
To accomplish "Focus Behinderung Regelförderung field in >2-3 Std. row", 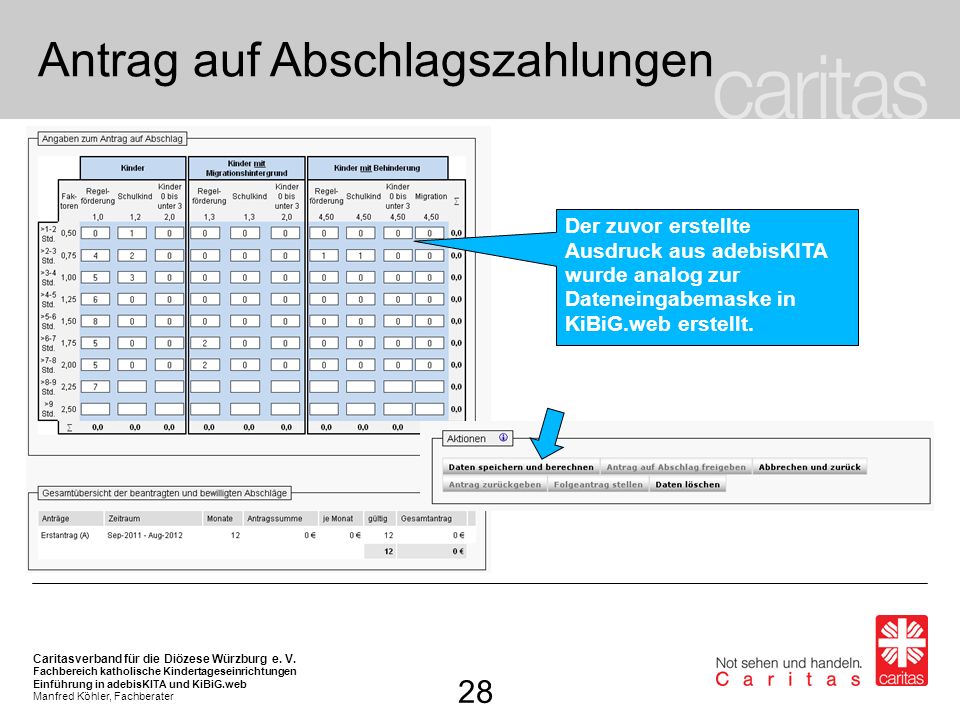I will click(x=324, y=255).
